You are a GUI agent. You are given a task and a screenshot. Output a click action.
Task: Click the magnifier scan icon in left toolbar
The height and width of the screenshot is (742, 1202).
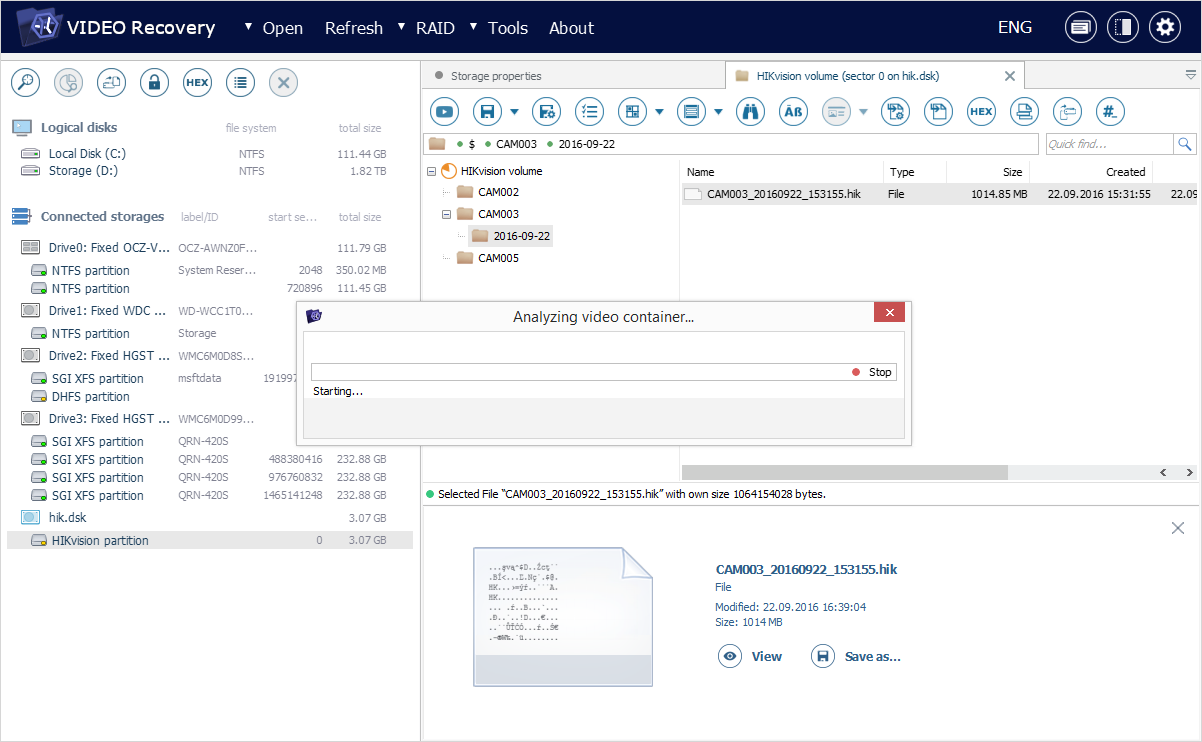pos(25,83)
